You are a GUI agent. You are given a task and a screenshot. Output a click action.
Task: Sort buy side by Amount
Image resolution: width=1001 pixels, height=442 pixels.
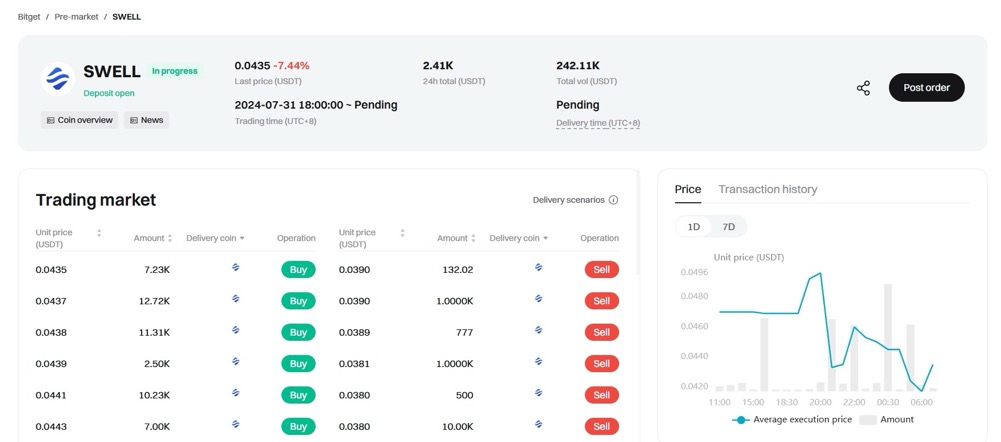170,238
